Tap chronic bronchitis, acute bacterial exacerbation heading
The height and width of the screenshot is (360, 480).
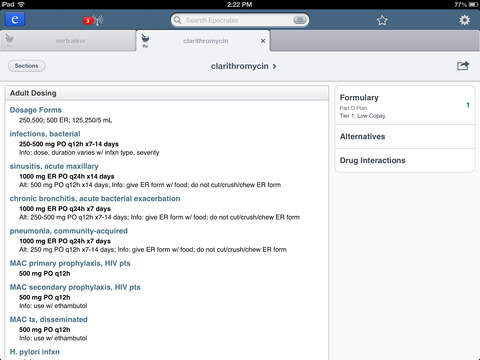95,198
